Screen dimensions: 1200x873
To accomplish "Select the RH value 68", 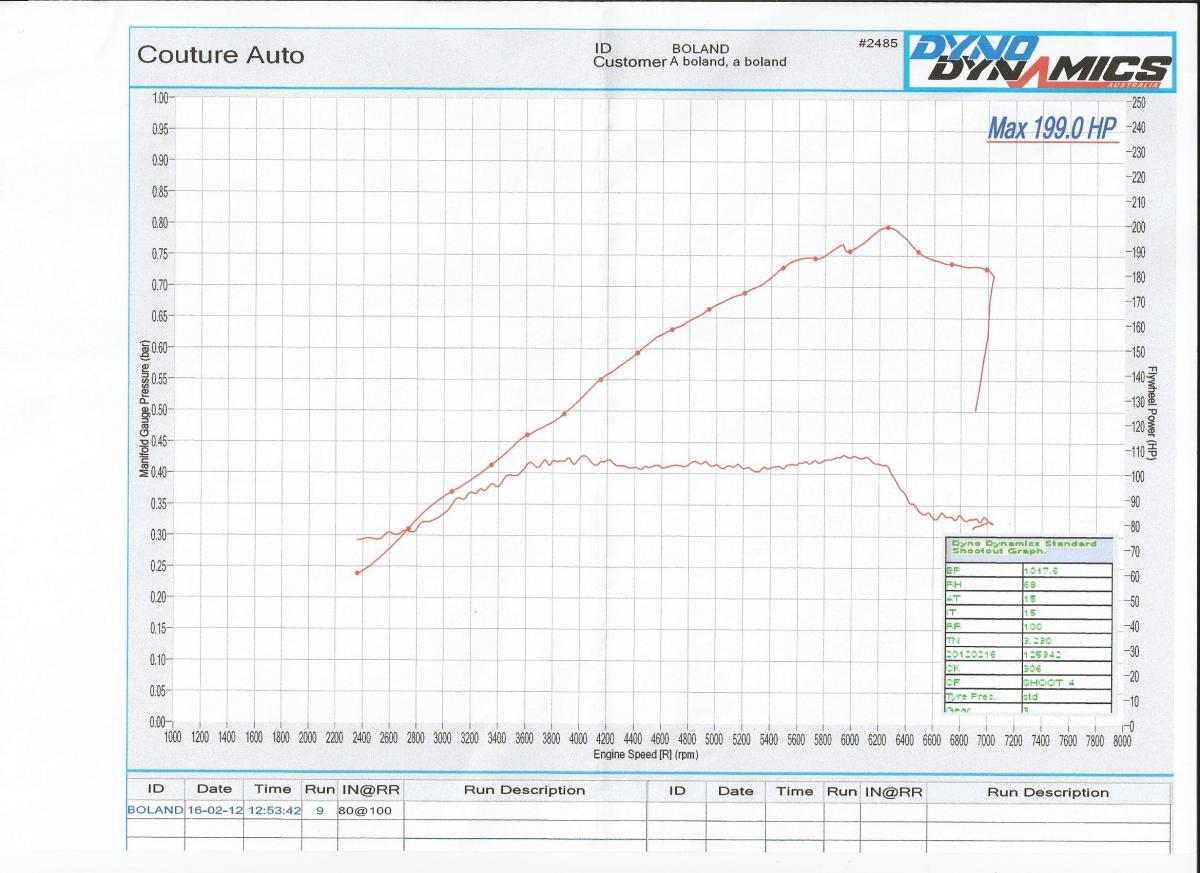I will pyautogui.click(x=1030, y=585).
